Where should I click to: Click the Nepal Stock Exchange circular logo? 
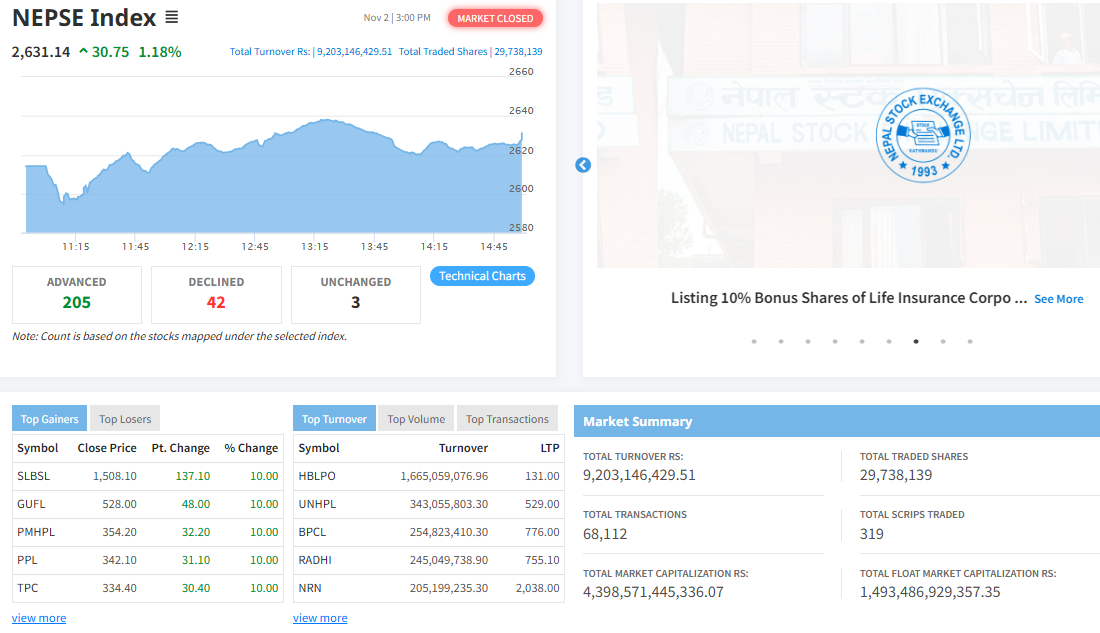point(923,135)
